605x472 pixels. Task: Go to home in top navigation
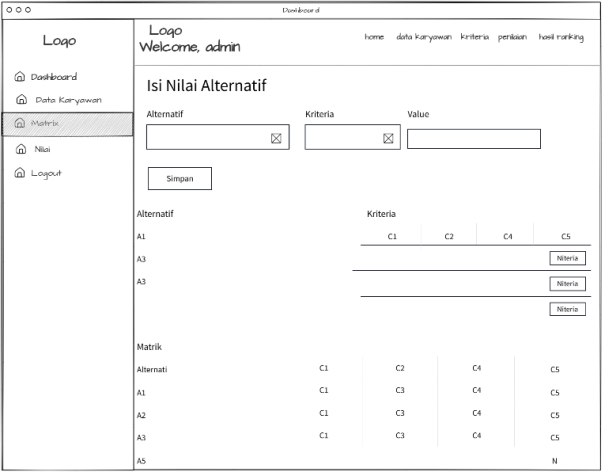coord(374,37)
